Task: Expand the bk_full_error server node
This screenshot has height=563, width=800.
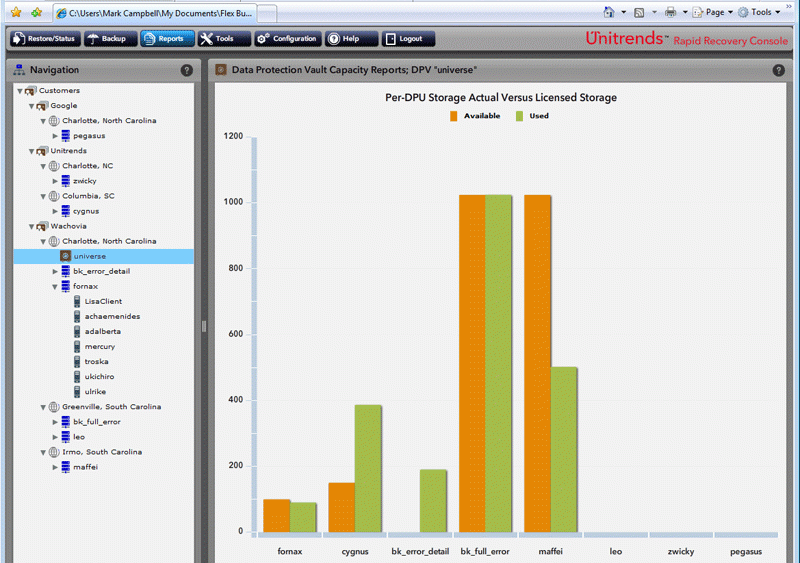Action: [55, 422]
